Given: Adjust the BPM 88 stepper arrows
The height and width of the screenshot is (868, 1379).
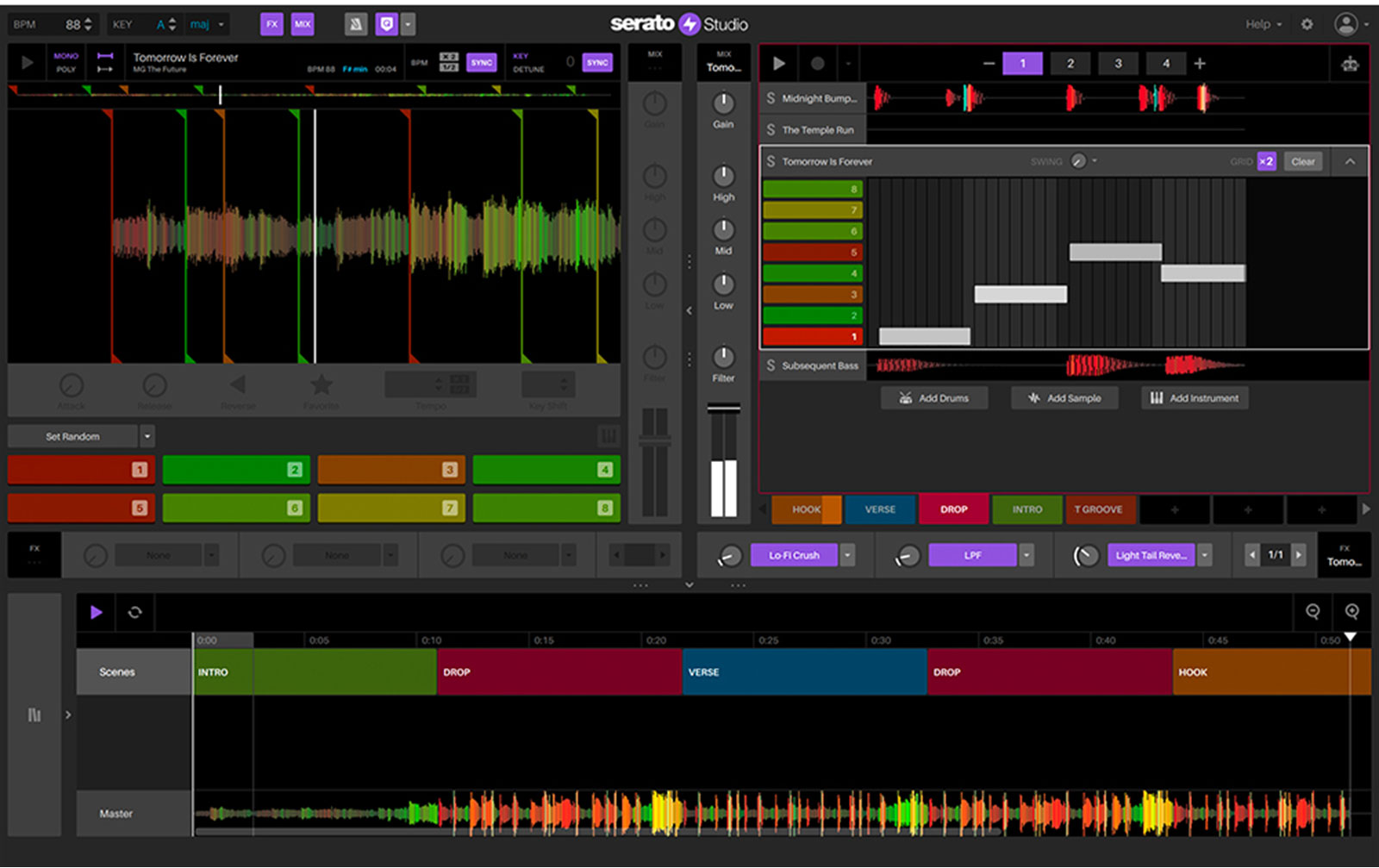Looking at the screenshot, I should point(88,24).
